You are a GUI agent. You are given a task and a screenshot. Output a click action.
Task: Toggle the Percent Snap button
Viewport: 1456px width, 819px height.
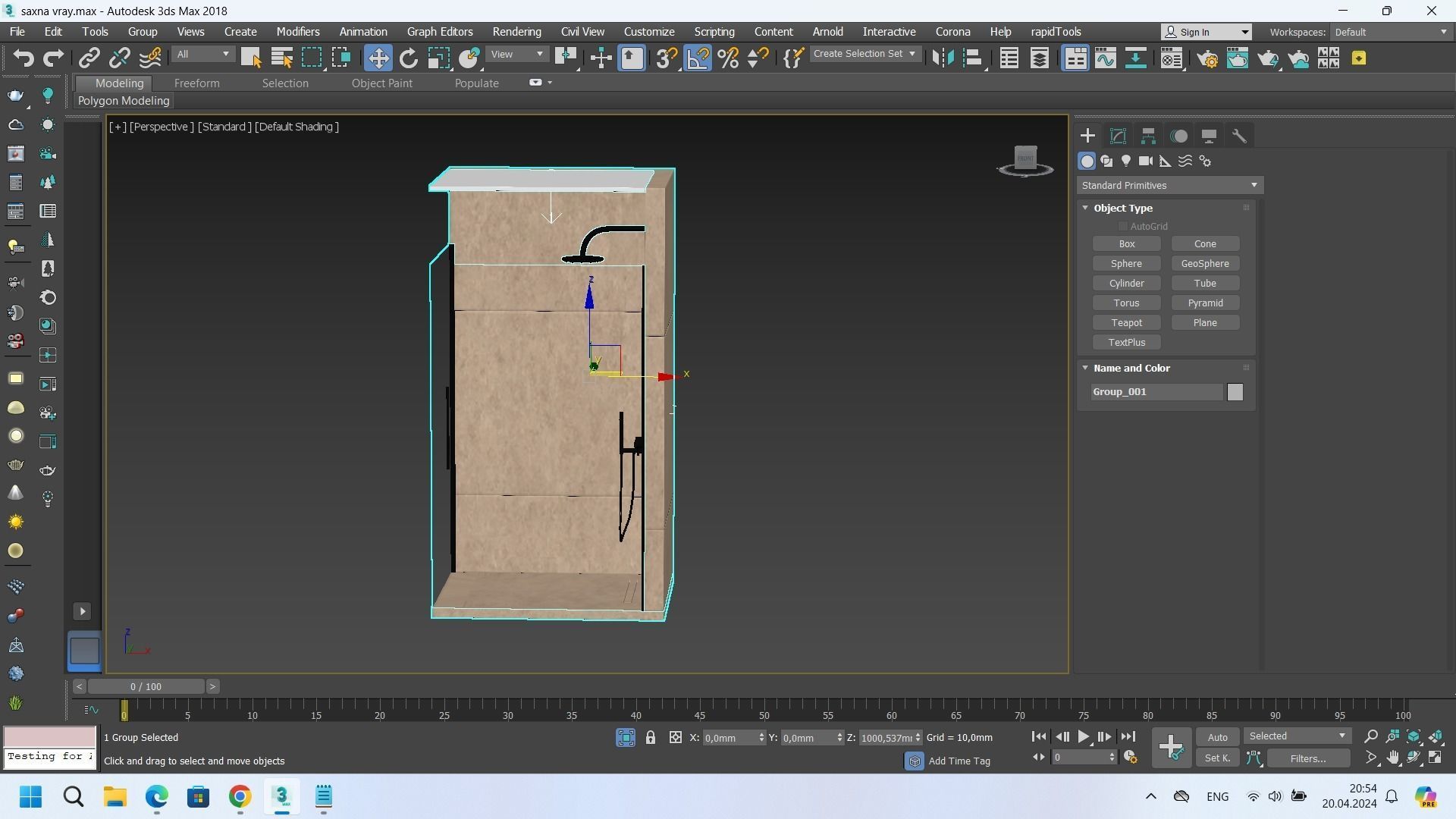coord(728,58)
